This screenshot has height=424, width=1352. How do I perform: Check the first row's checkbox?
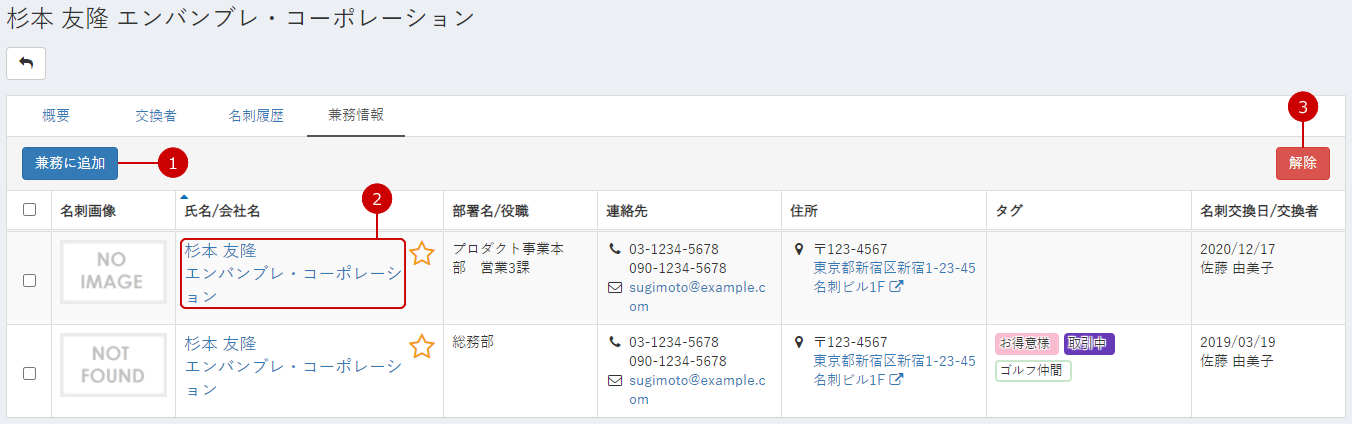click(x=29, y=281)
